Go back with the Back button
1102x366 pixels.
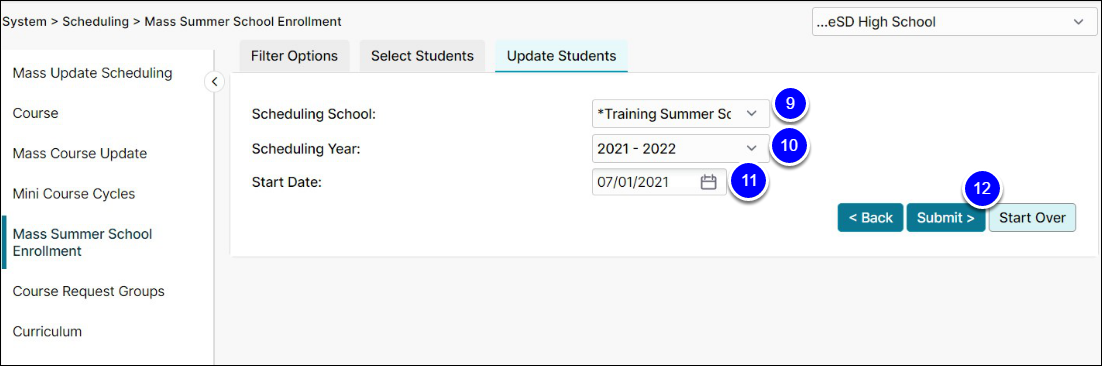[870, 218]
